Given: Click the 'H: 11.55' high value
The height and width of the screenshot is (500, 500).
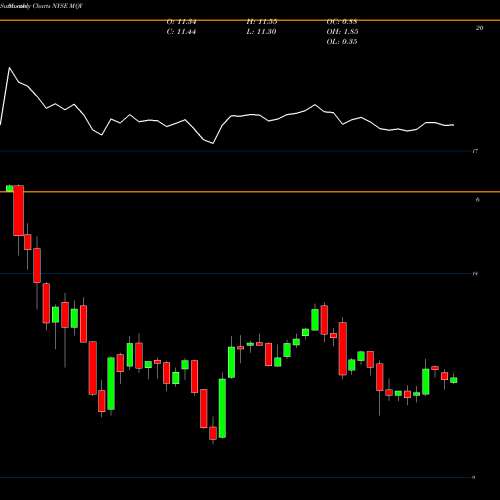Looking at the screenshot, I should [262, 22].
